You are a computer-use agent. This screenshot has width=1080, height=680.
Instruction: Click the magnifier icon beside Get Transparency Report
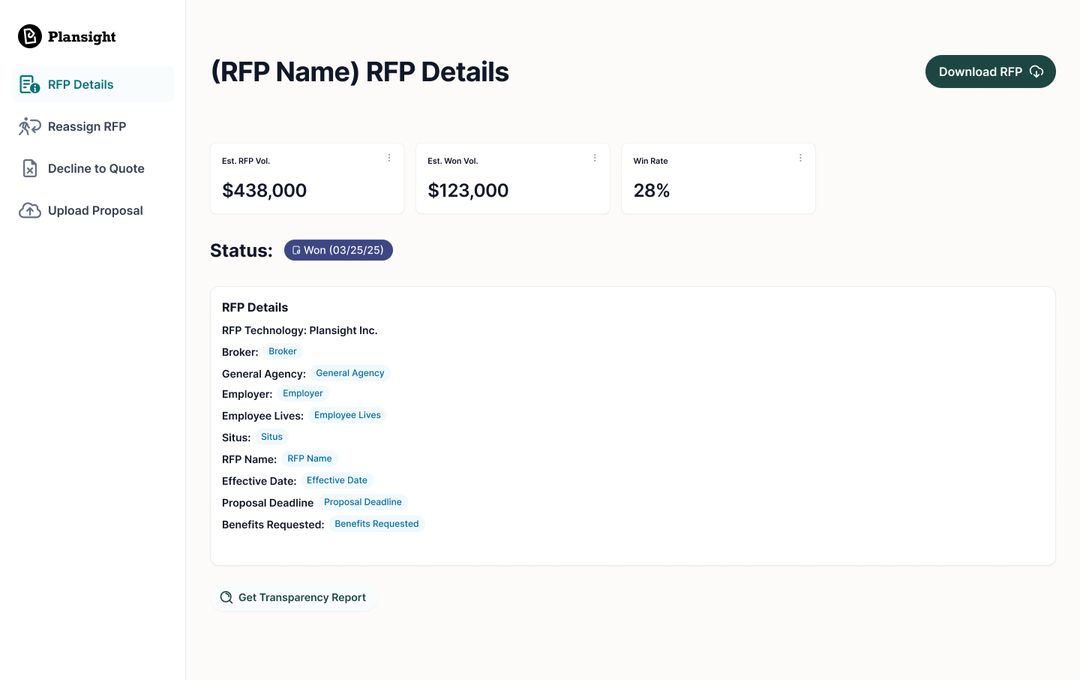pos(226,598)
